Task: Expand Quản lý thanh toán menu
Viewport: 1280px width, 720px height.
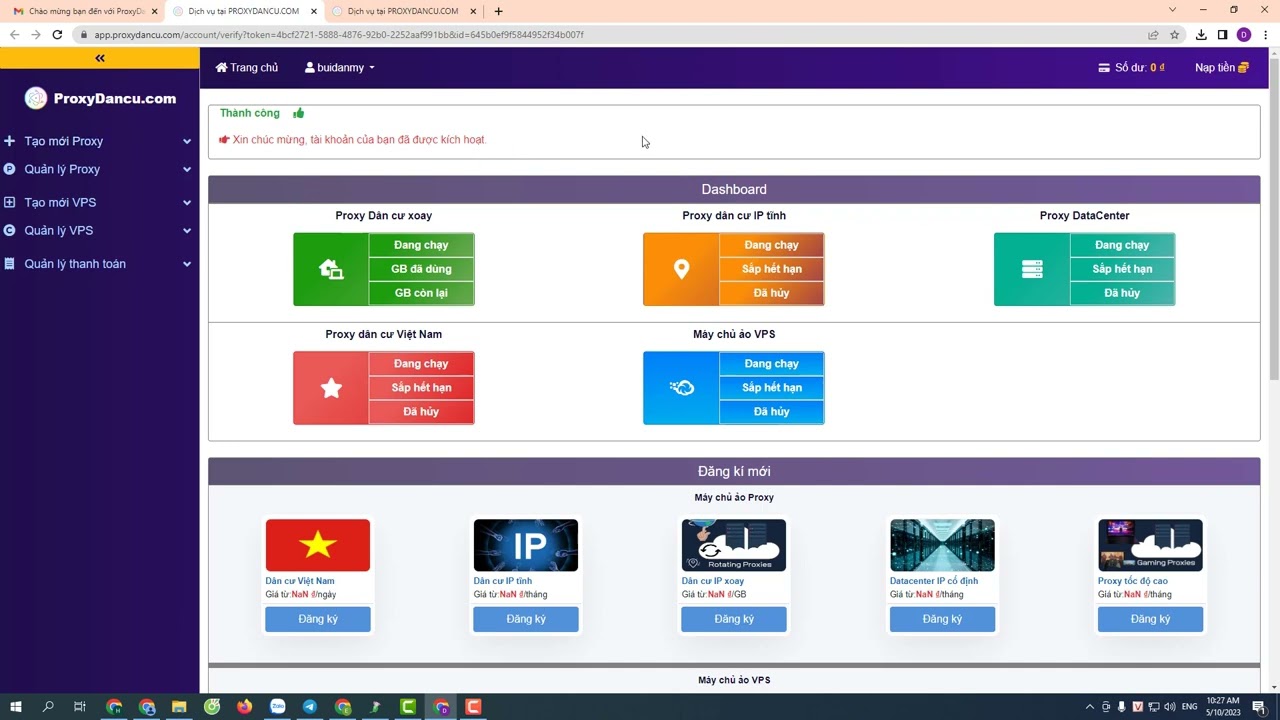Action: coord(98,264)
